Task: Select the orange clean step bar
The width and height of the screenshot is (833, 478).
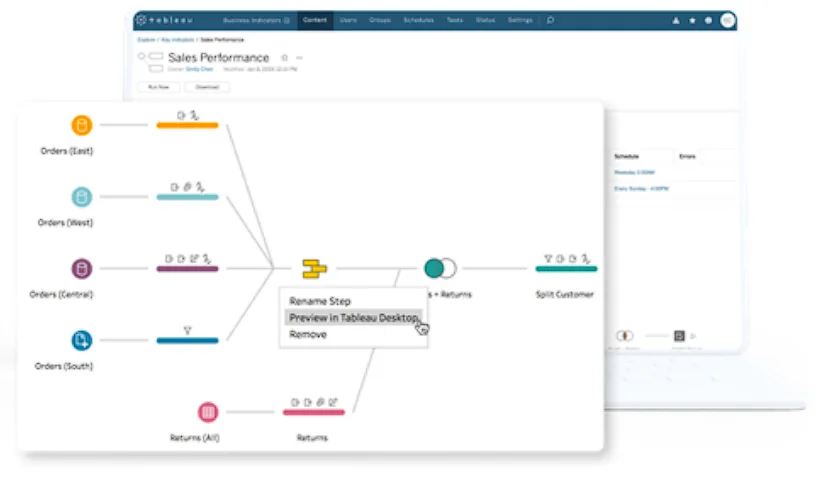Action: coord(188,125)
